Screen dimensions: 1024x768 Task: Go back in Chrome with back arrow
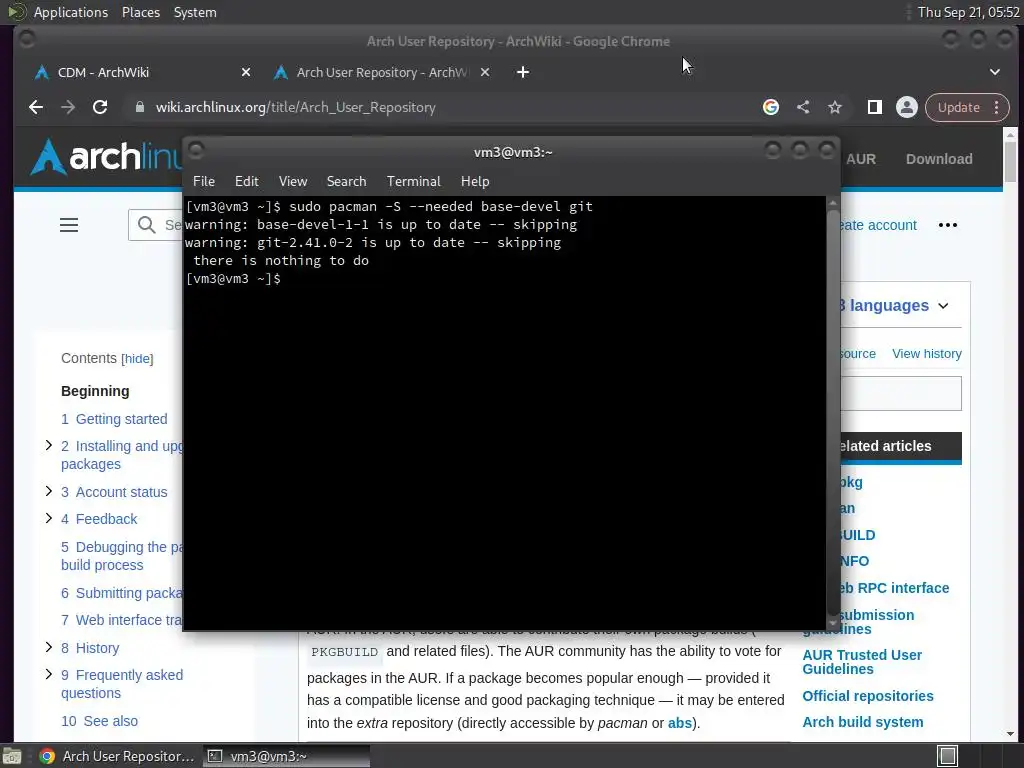[x=36, y=107]
